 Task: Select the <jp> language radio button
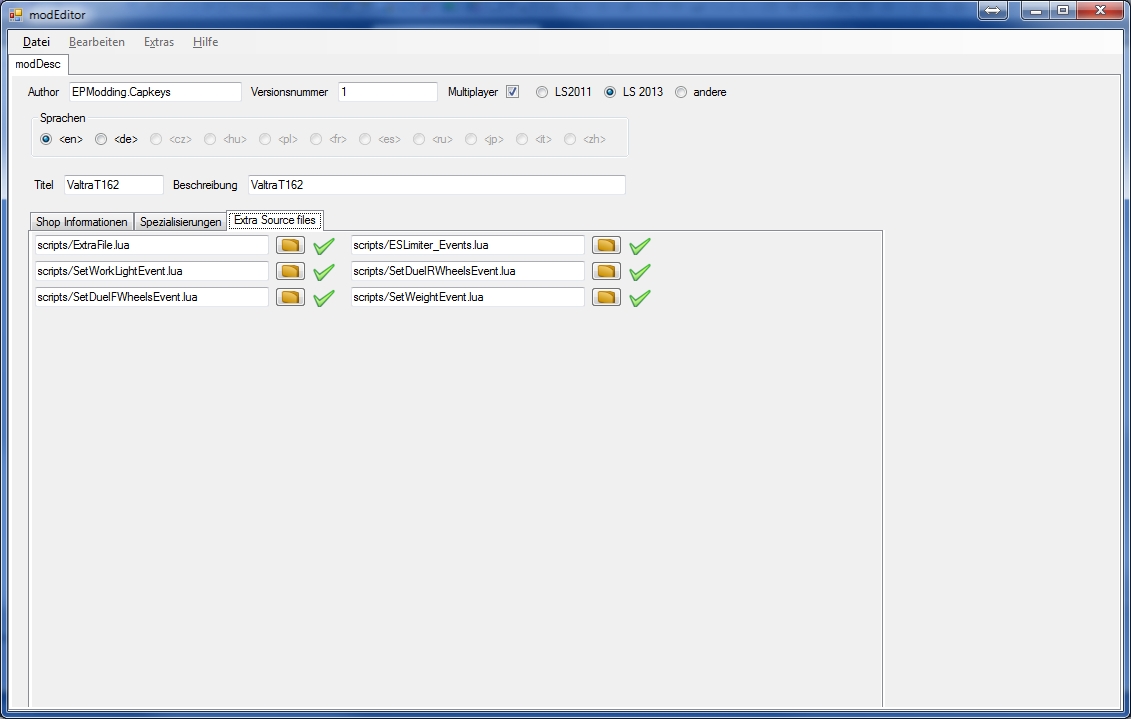(x=471, y=139)
